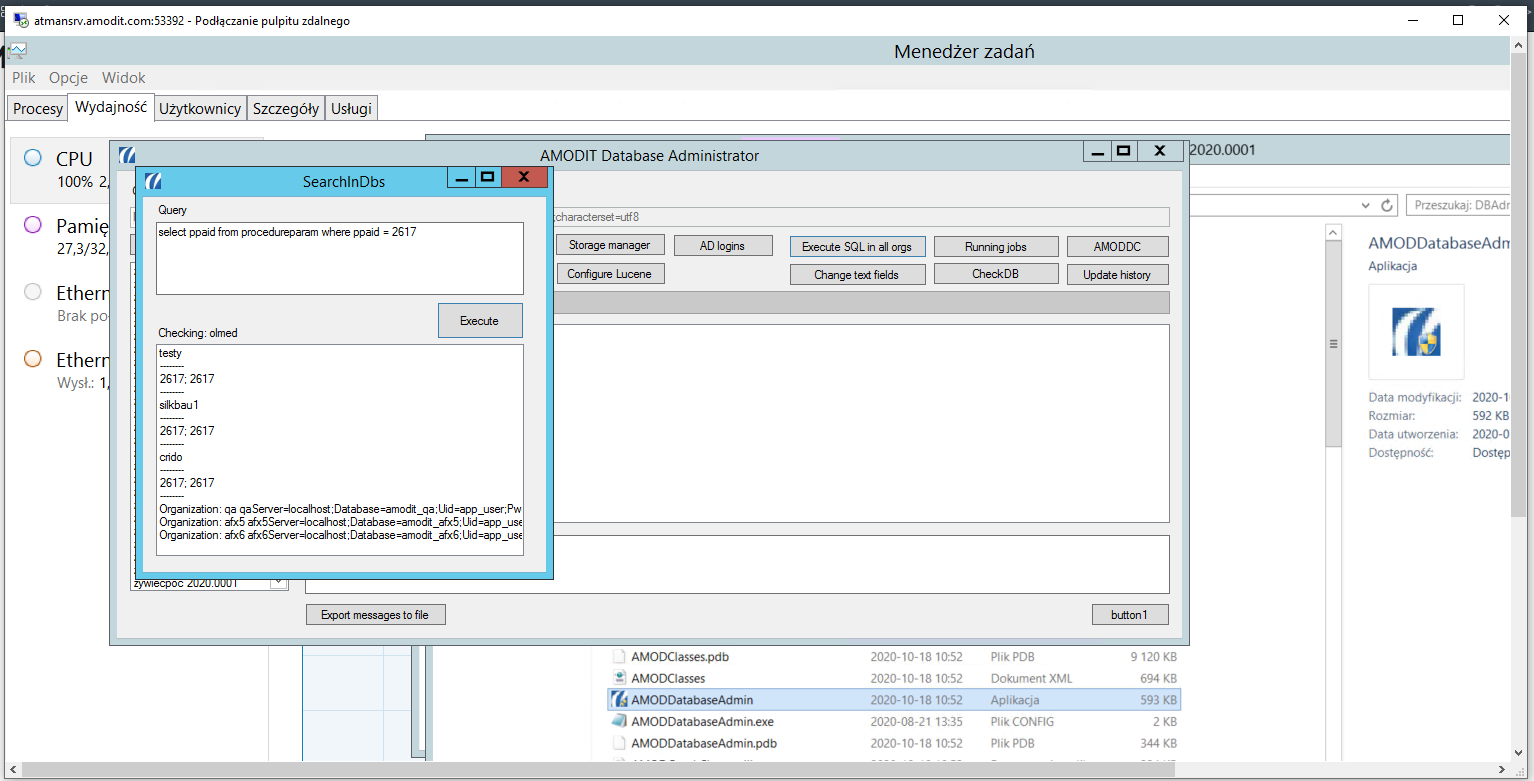Click the 'crido' result line
The height and width of the screenshot is (781, 1534).
171,457
